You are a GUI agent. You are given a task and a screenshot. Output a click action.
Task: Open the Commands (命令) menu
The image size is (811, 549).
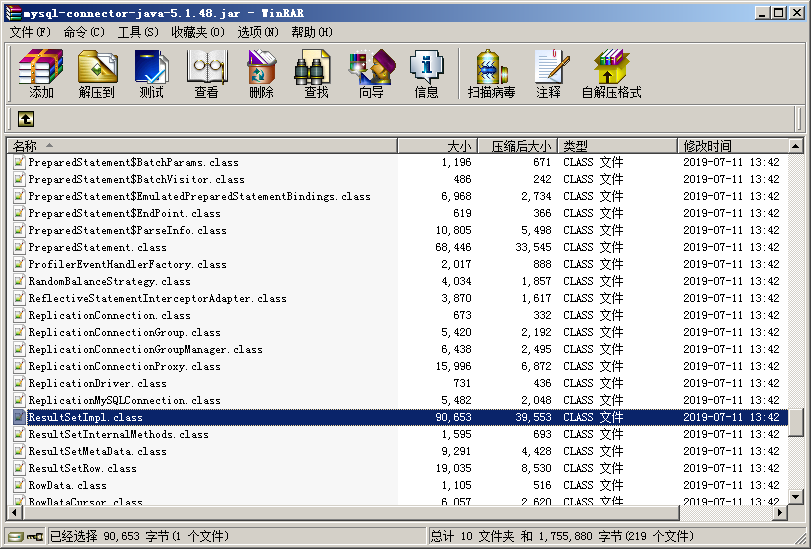[84, 32]
